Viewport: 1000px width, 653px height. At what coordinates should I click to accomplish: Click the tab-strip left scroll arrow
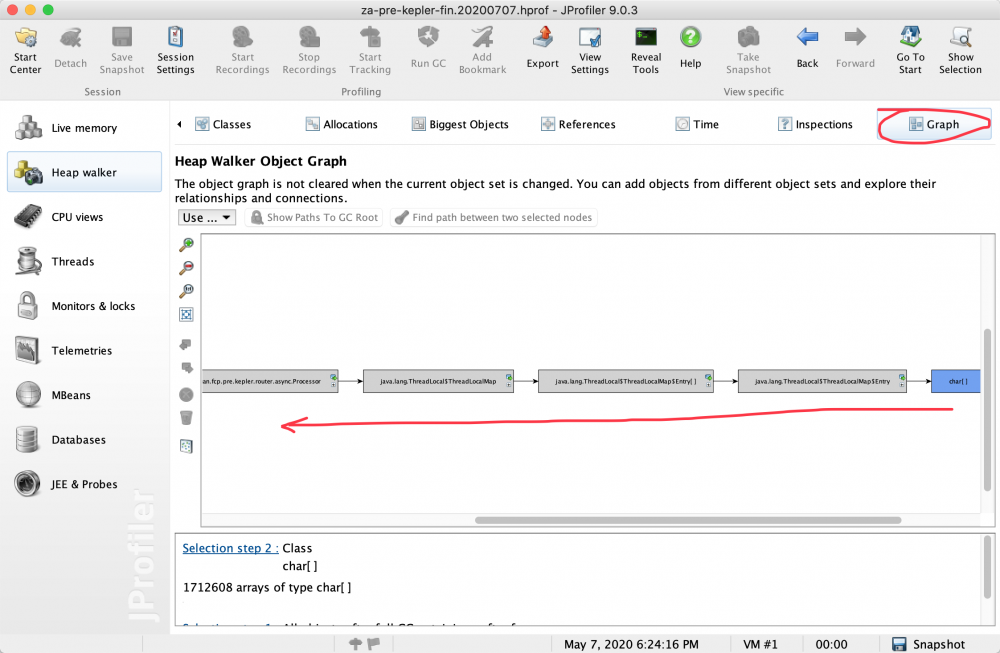[179, 124]
